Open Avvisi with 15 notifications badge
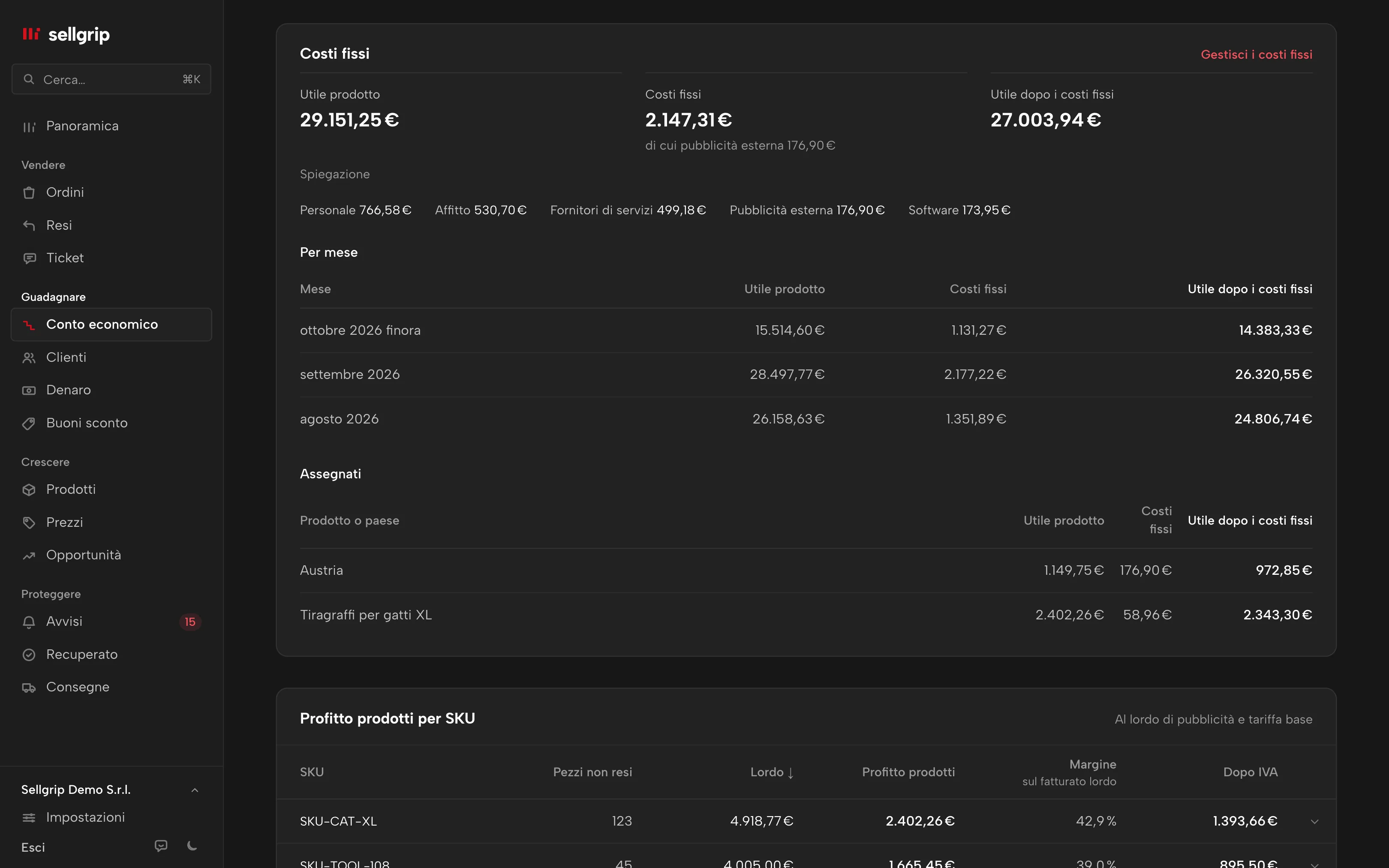Image resolution: width=1389 pixels, height=868 pixels. 111,622
